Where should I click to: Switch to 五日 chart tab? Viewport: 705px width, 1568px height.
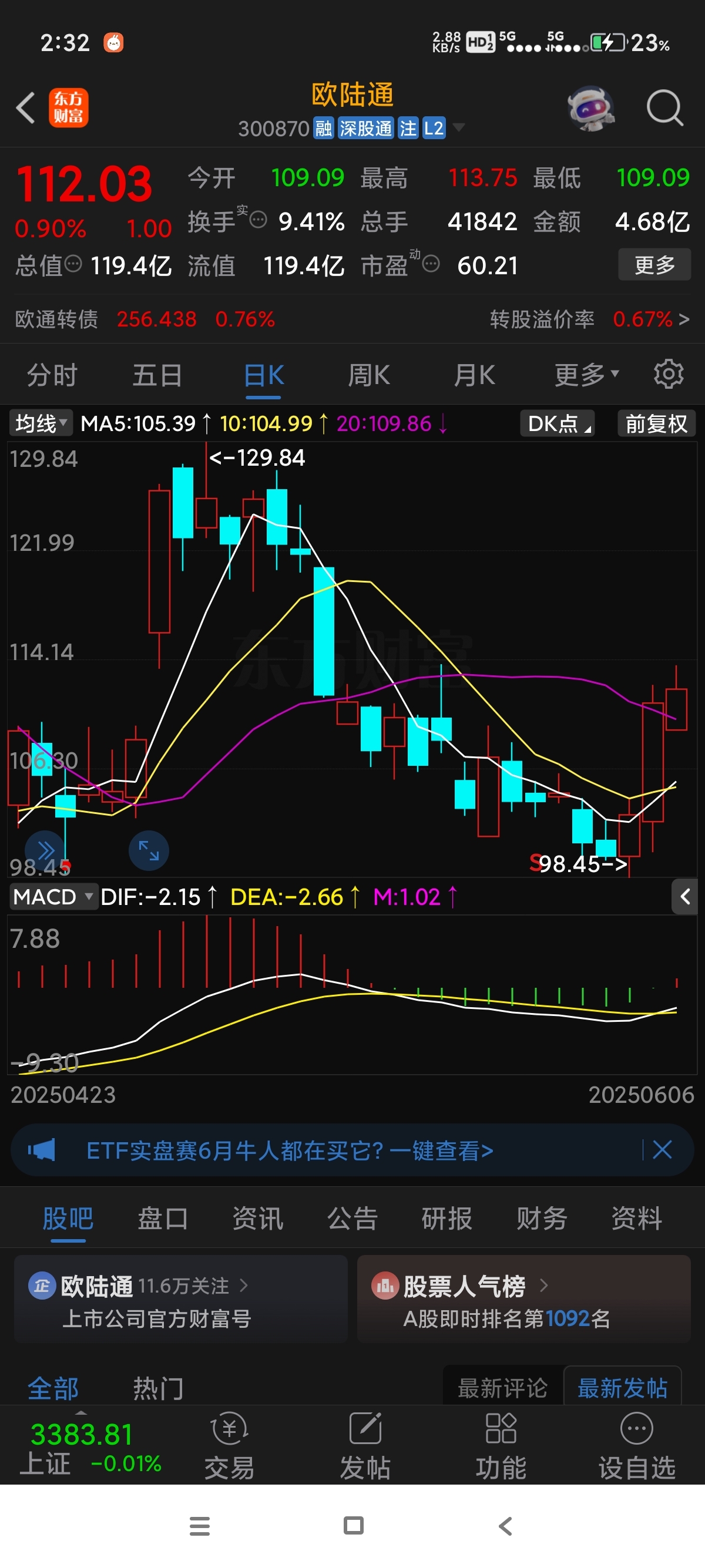pos(157,374)
